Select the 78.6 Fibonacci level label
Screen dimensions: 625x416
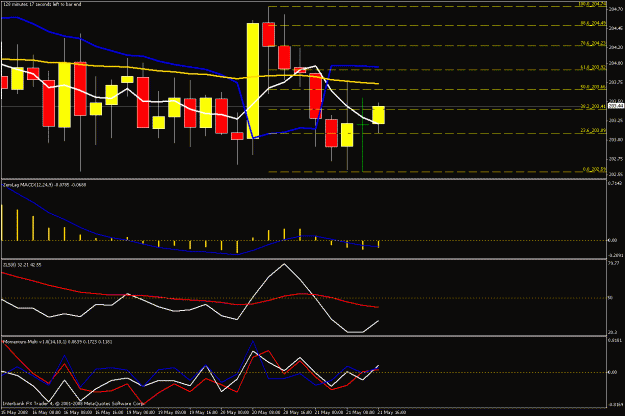(593, 43)
